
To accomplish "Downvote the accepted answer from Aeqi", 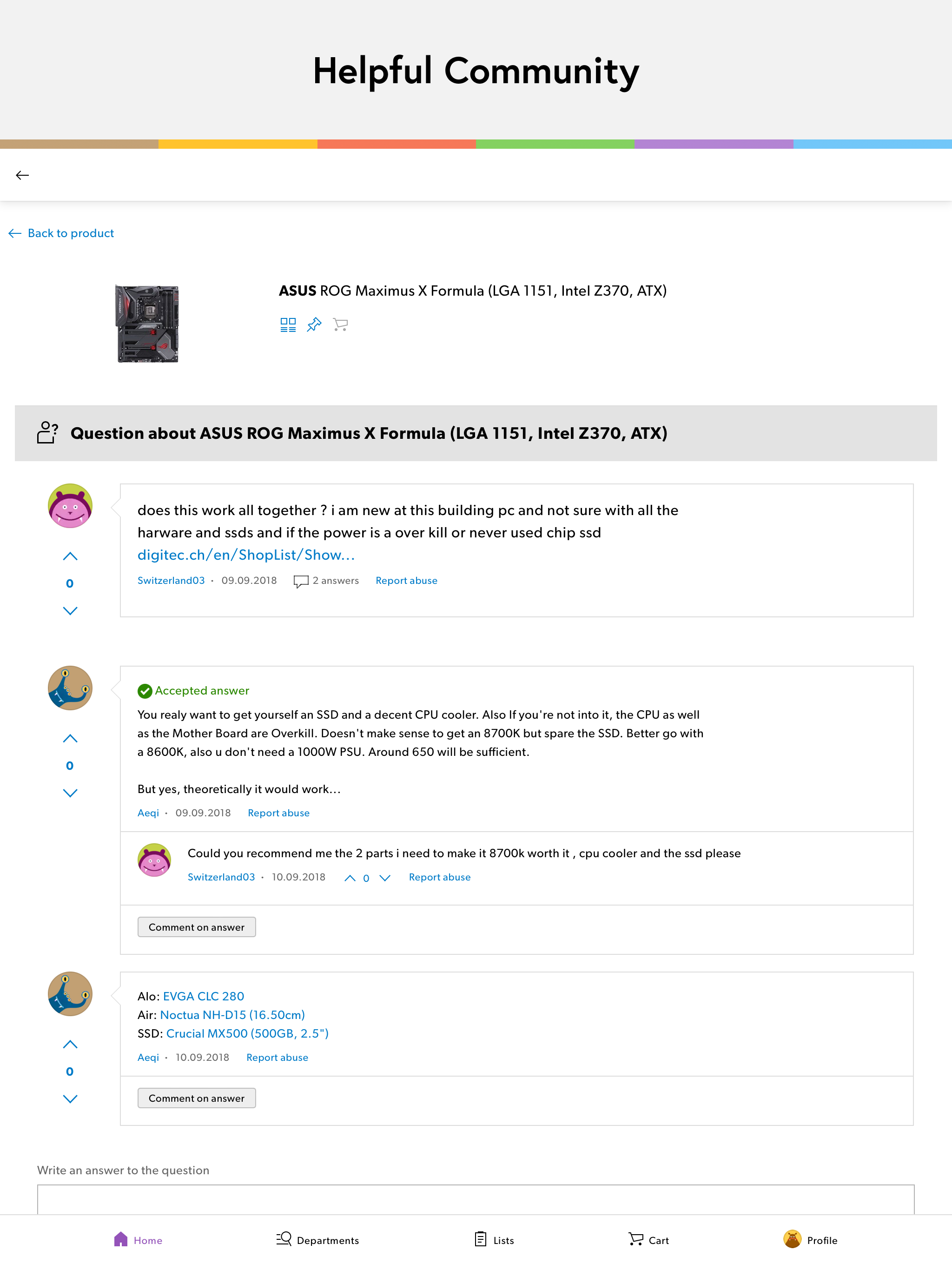I will [70, 793].
